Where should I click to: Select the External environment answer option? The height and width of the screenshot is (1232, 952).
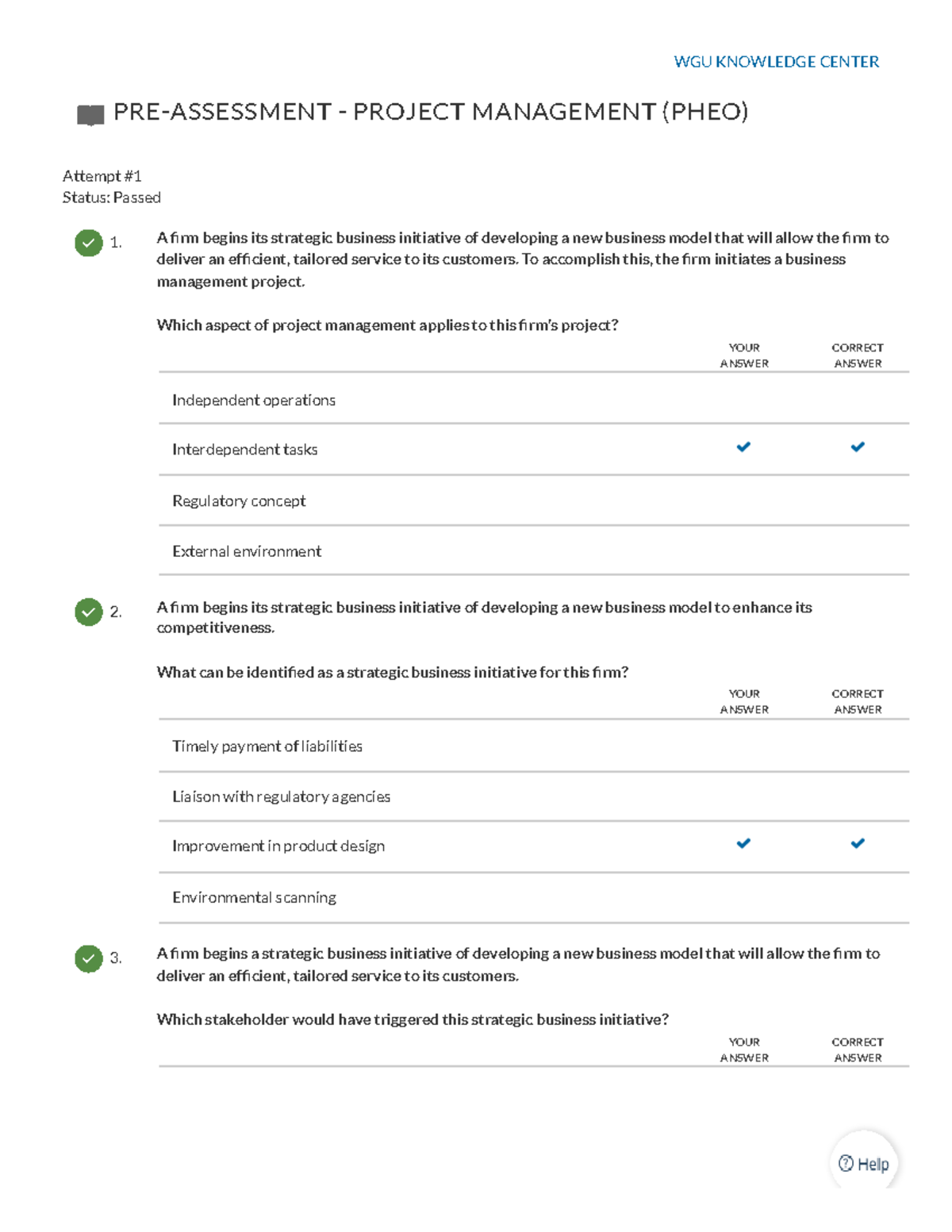click(x=534, y=551)
